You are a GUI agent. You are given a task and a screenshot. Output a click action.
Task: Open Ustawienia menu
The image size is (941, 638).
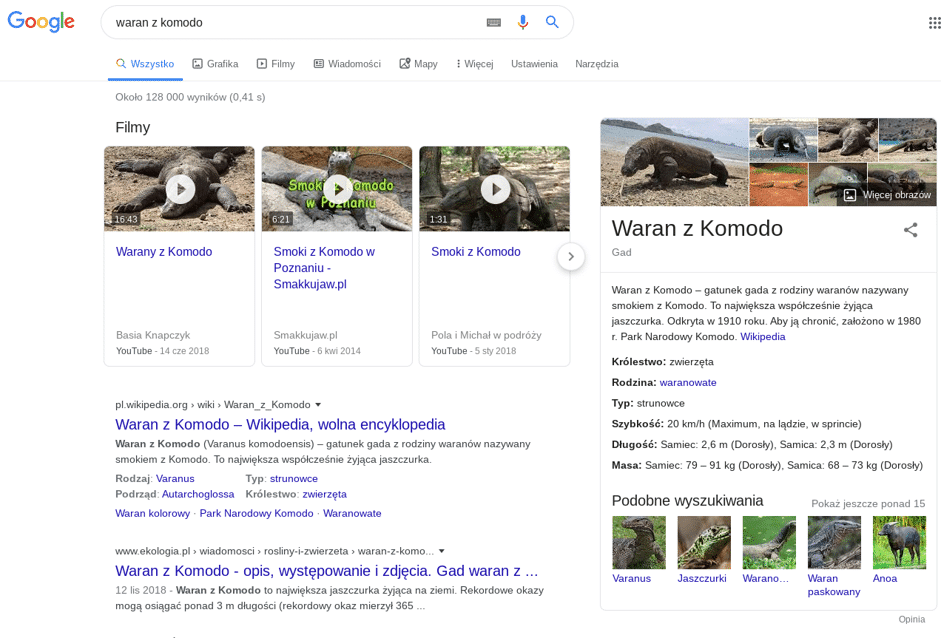tap(534, 64)
